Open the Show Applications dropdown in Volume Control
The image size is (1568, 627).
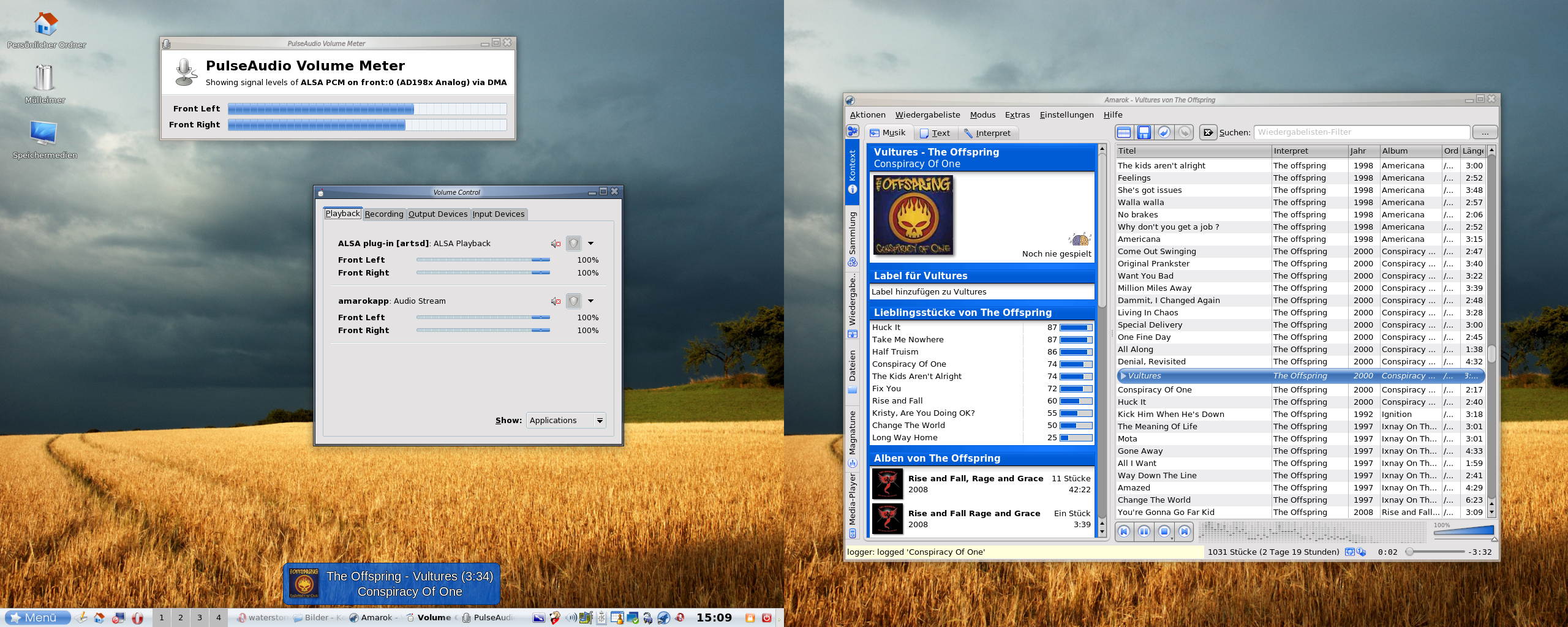coord(565,420)
